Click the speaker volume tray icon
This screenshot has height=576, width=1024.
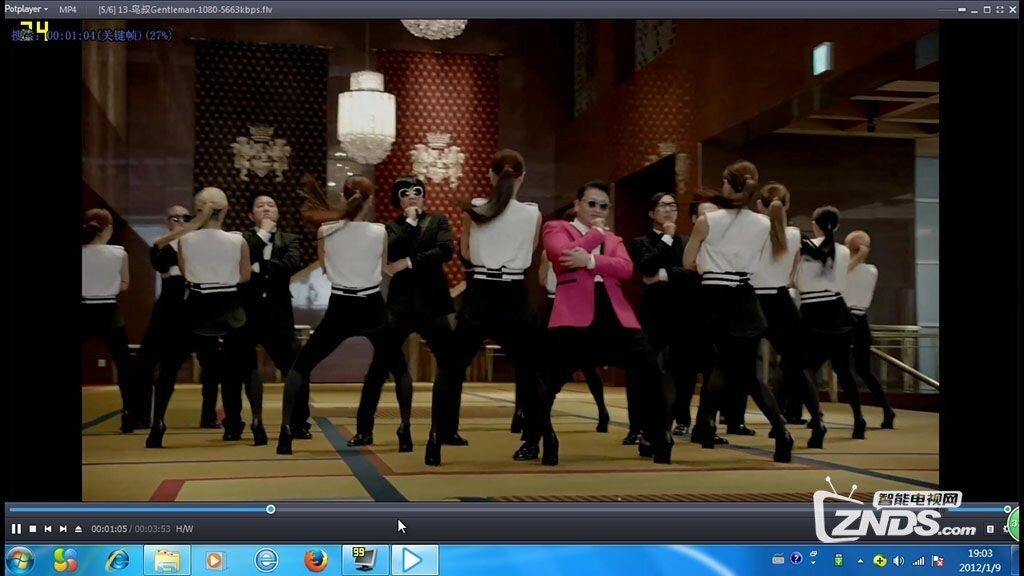(x=898, y=560)
